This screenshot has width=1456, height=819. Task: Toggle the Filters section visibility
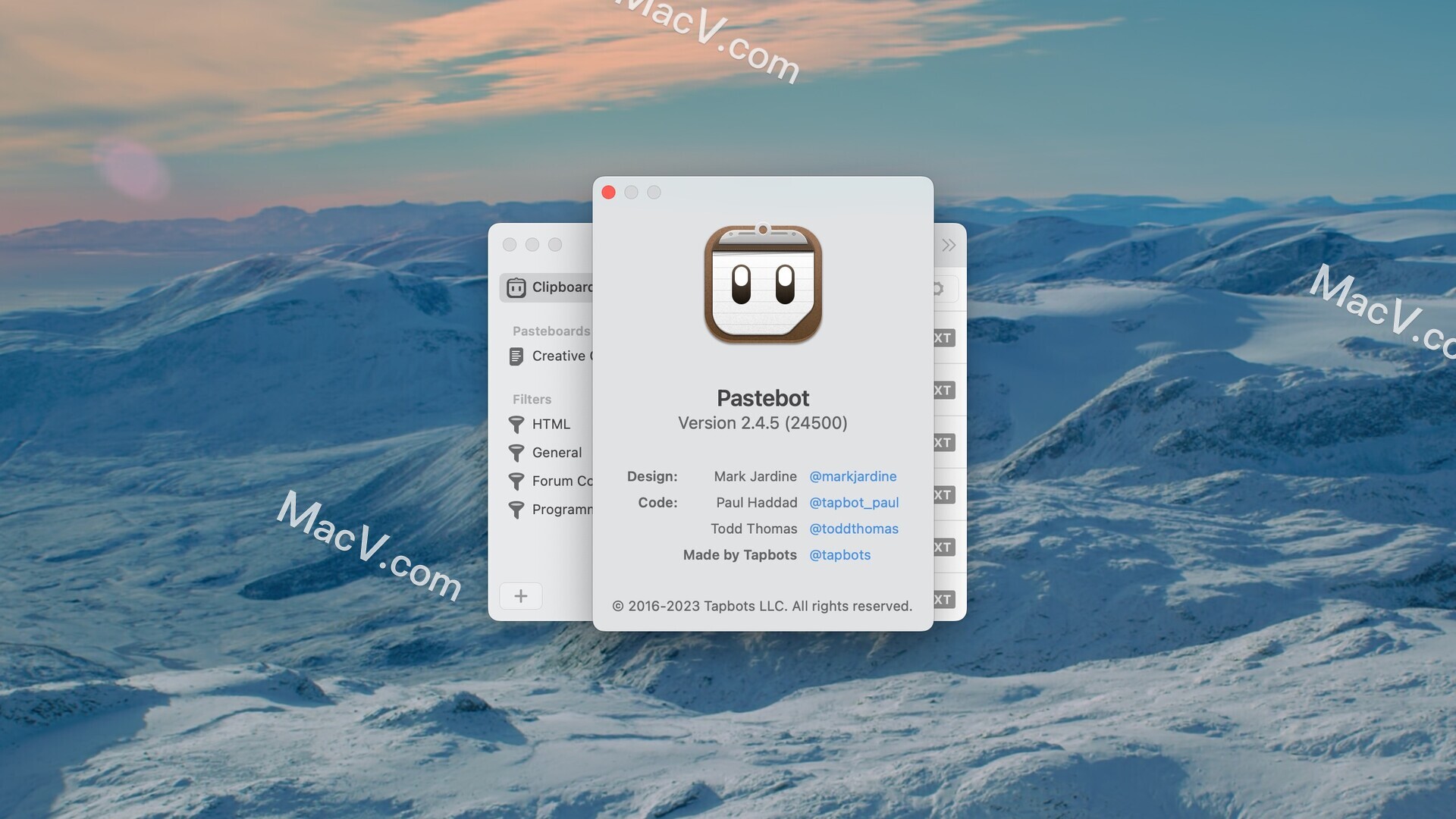coord(531,398)
